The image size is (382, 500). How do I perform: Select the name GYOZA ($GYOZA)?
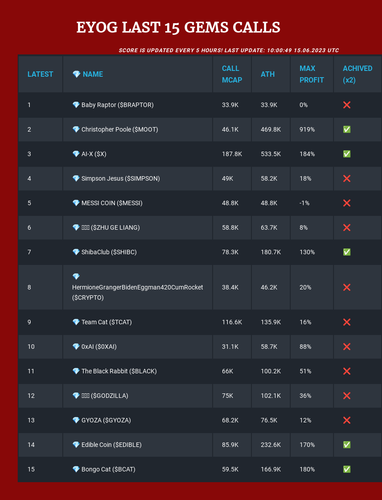106,420
